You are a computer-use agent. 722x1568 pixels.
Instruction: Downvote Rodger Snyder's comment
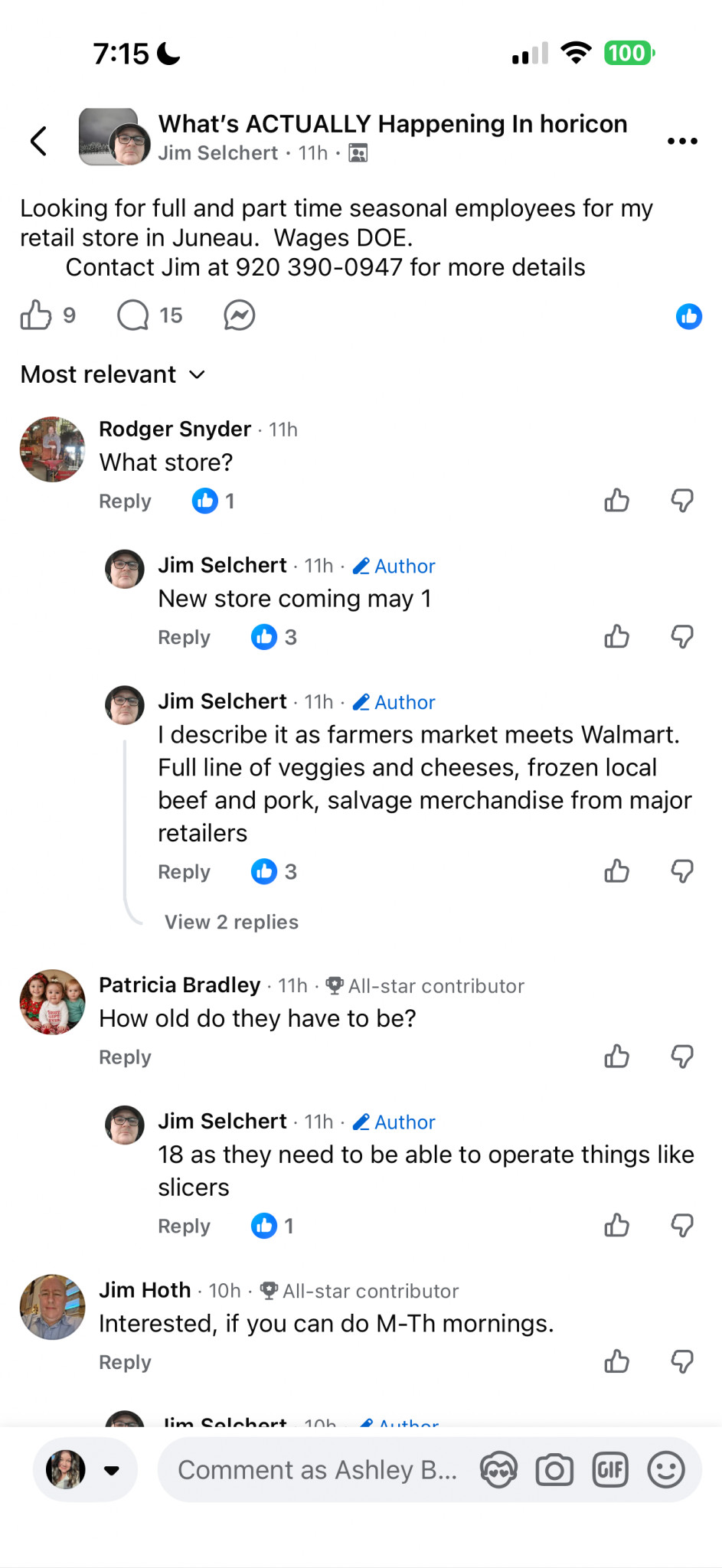pyautogui.click(x=682, y=501)
